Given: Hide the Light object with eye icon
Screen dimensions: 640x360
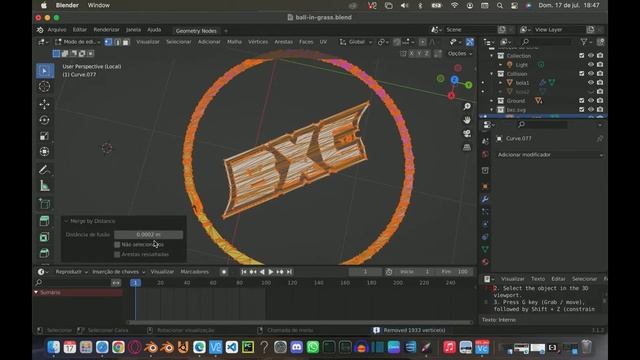Looking at the screenshot, I should point(591,64).
